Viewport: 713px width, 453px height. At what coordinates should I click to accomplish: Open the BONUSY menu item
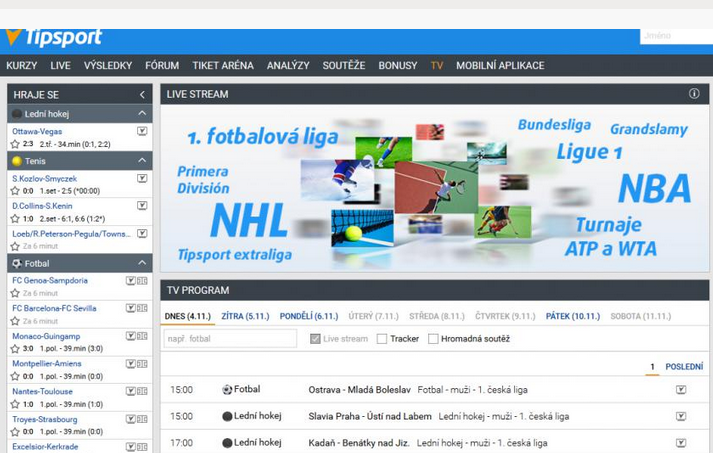click(398, 65)
